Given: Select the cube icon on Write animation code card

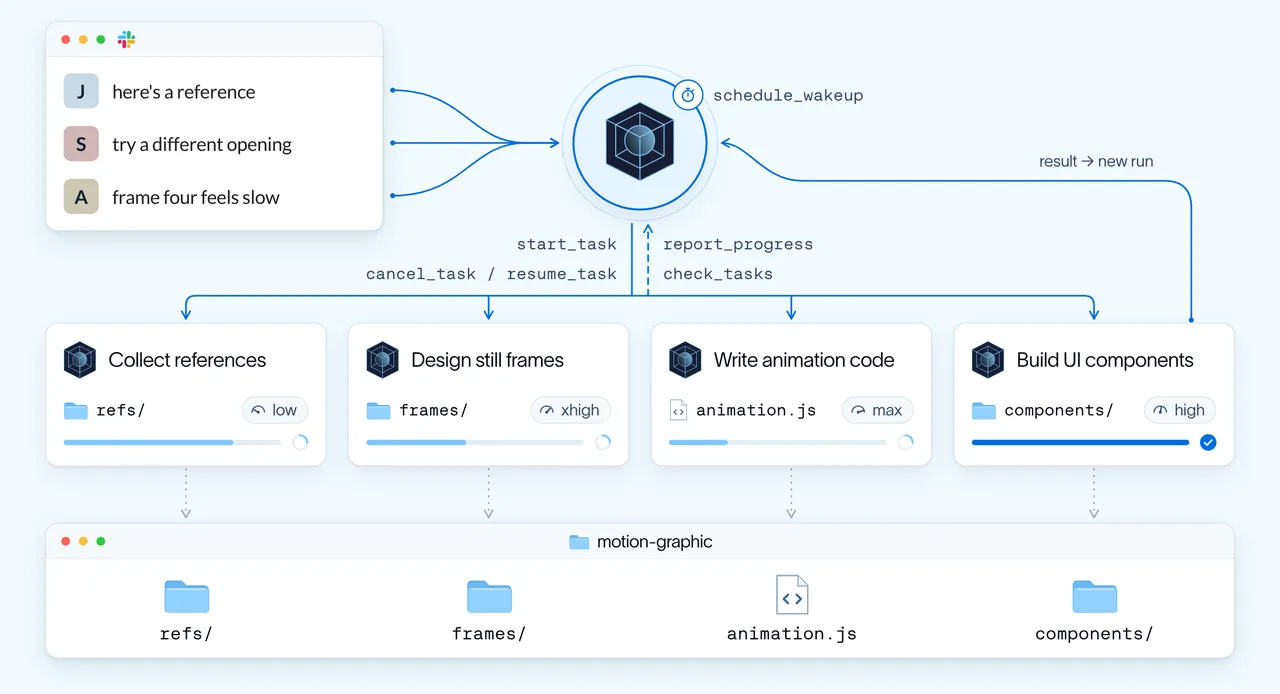Looking at the screenshot, I should click(x=685, y=360).
